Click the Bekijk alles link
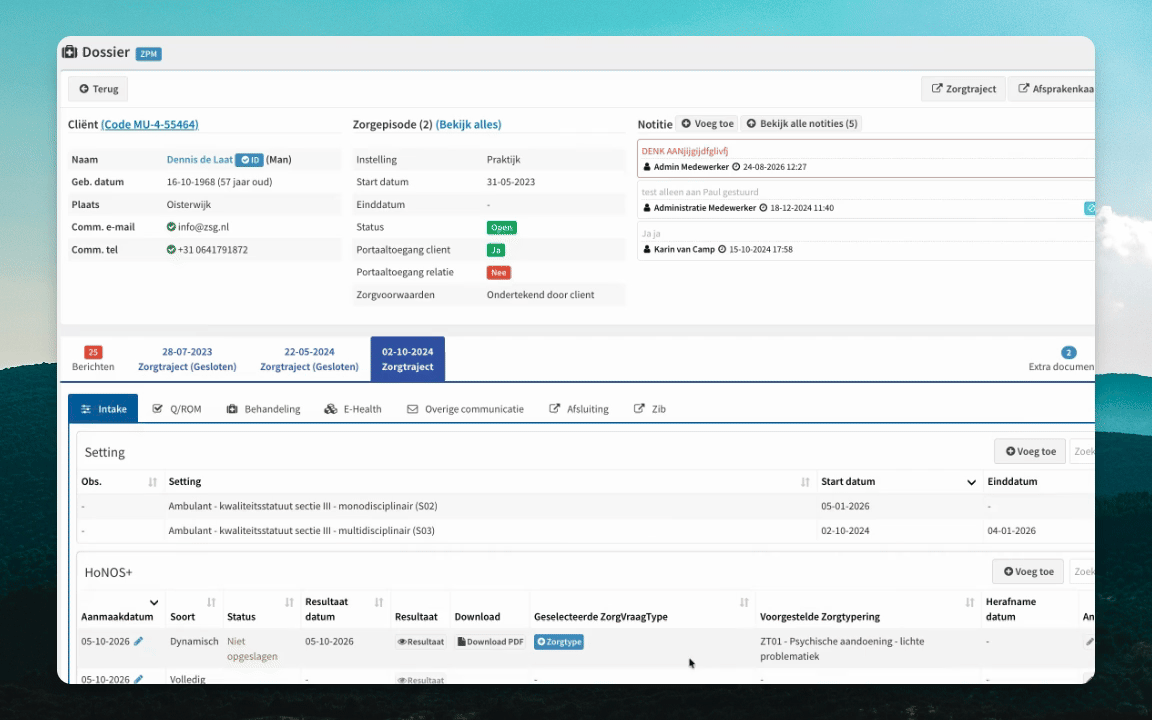 469,124
